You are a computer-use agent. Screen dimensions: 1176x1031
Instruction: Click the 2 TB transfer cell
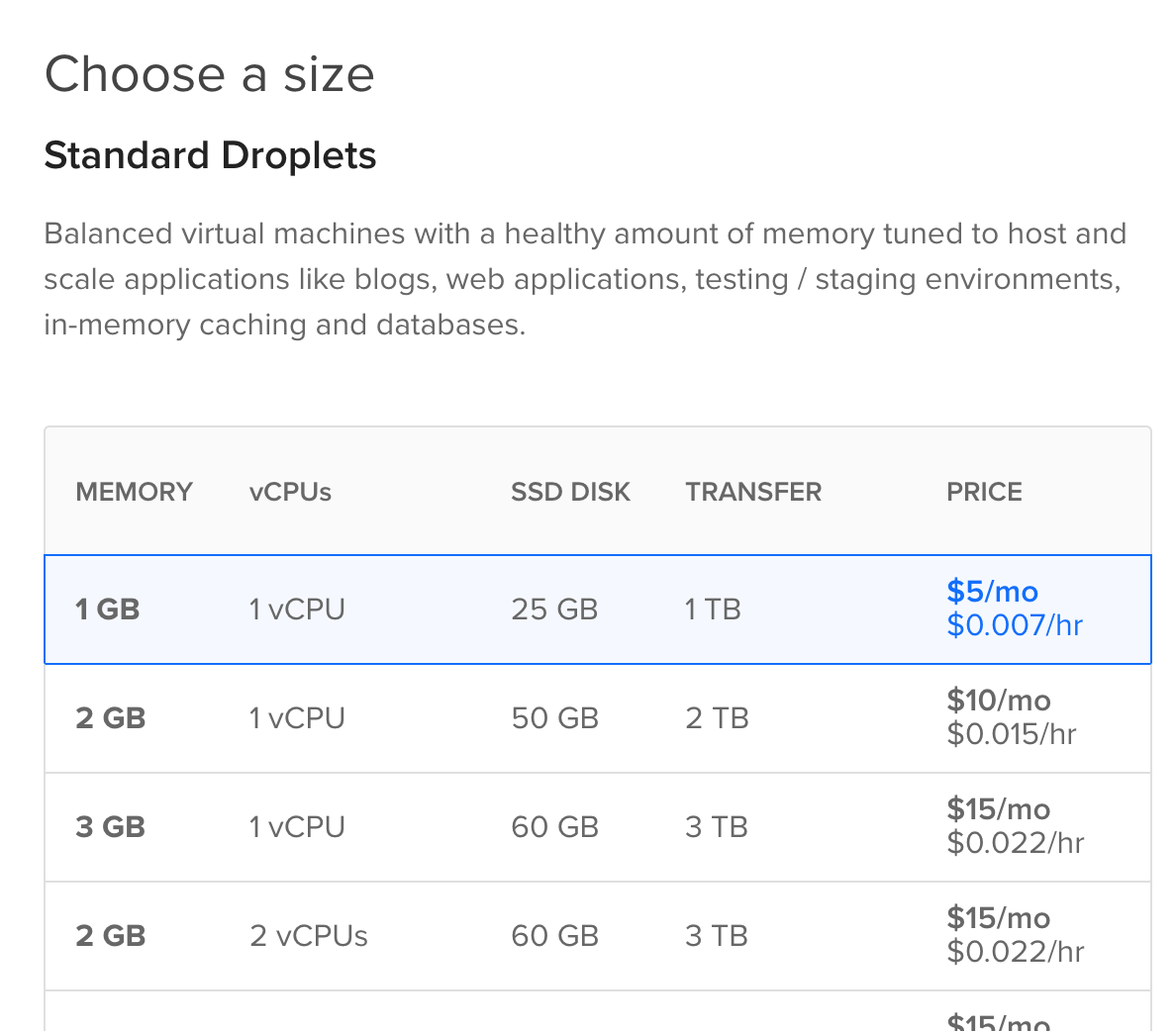(x=717, y=718)
